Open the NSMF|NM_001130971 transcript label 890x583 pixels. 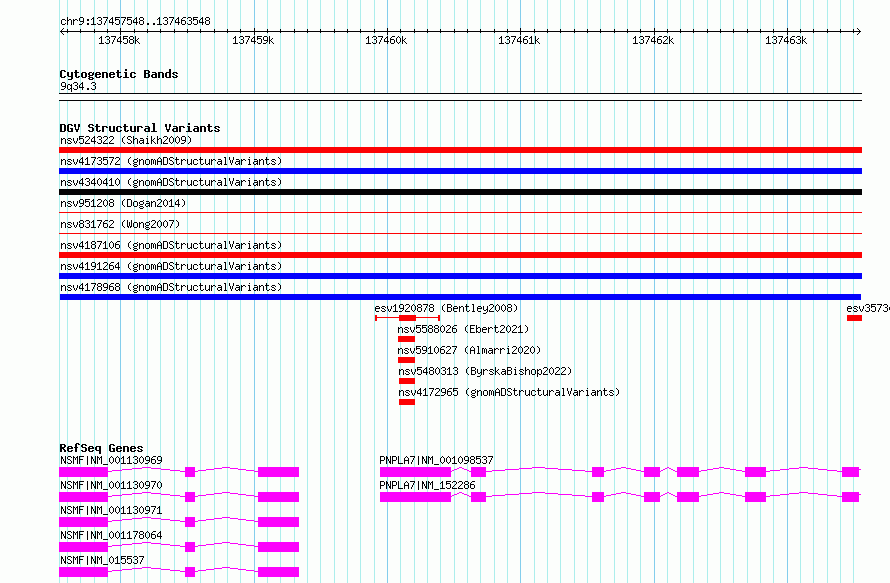point(111,510)
